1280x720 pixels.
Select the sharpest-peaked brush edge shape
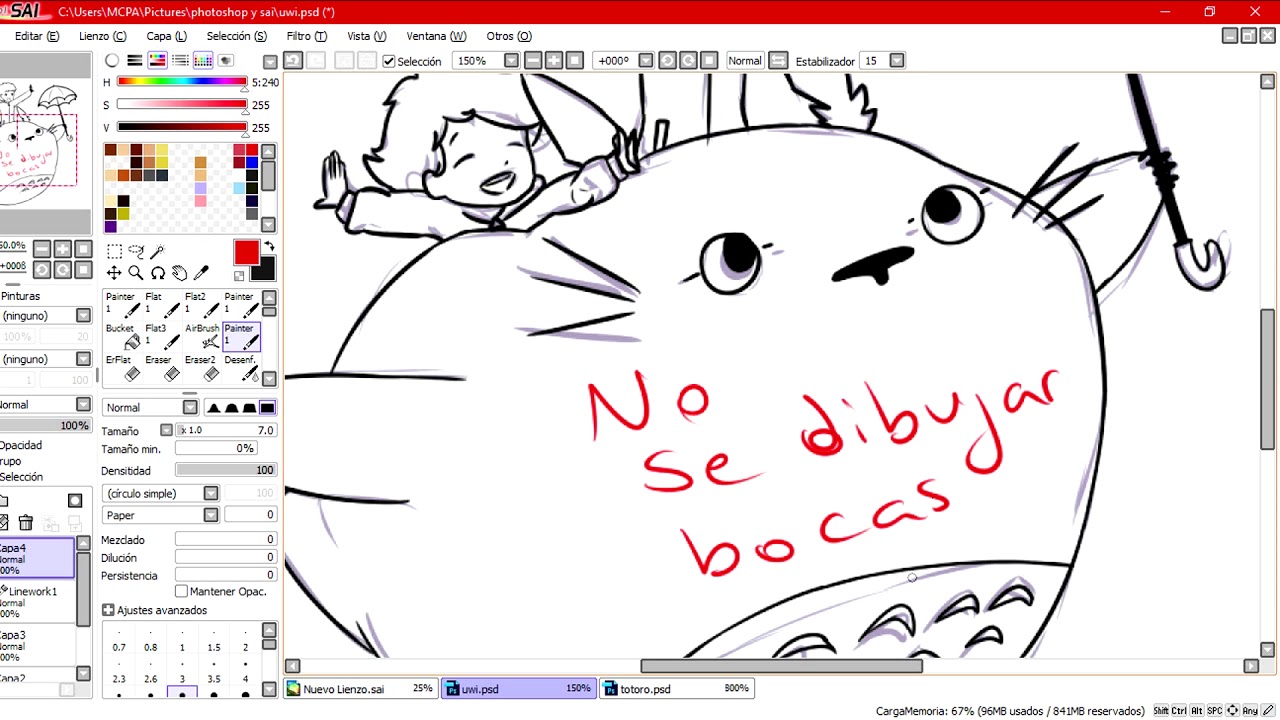coord(214,407)
